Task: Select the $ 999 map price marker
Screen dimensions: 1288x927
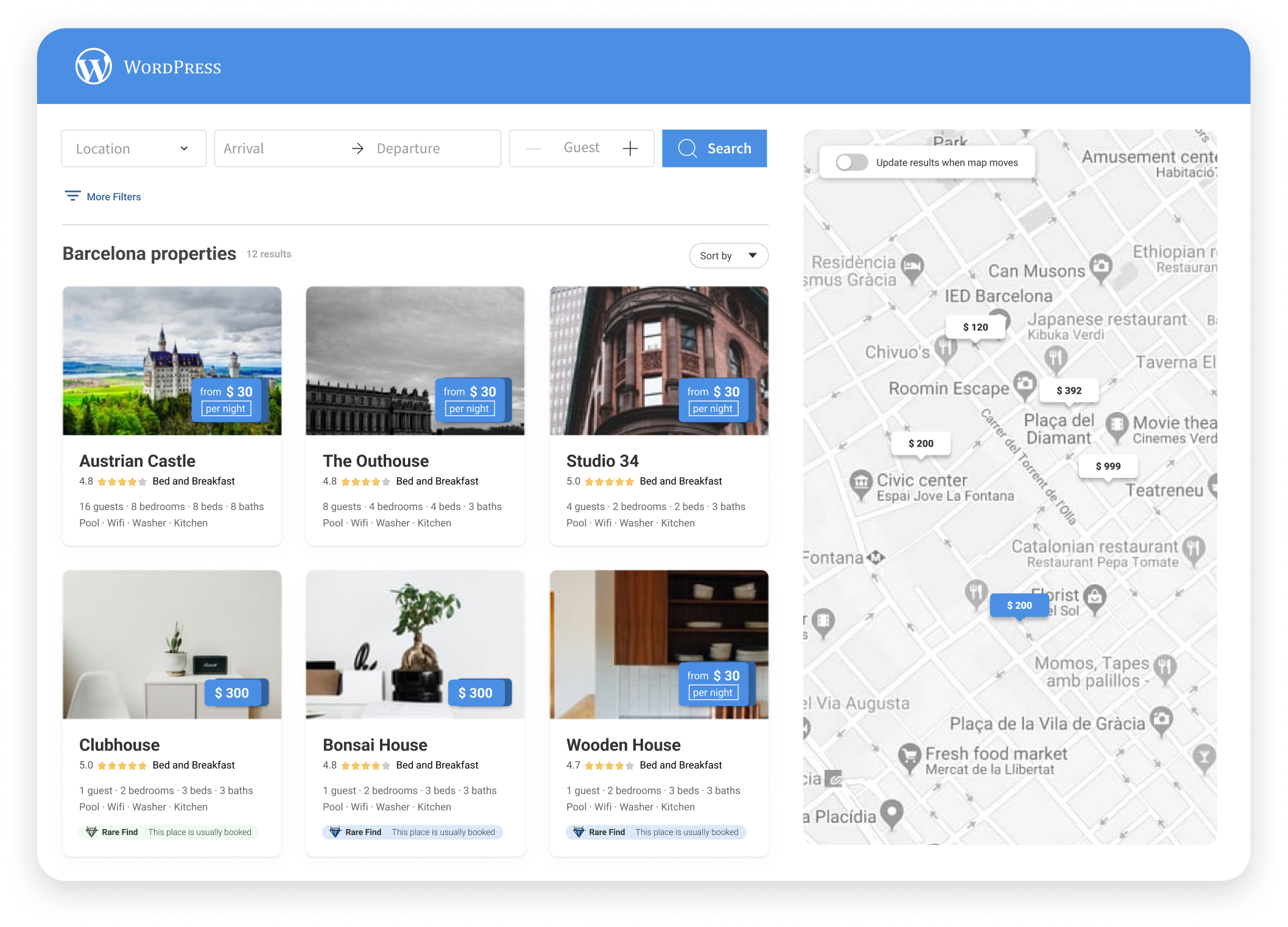Action: coord(1108,466)
